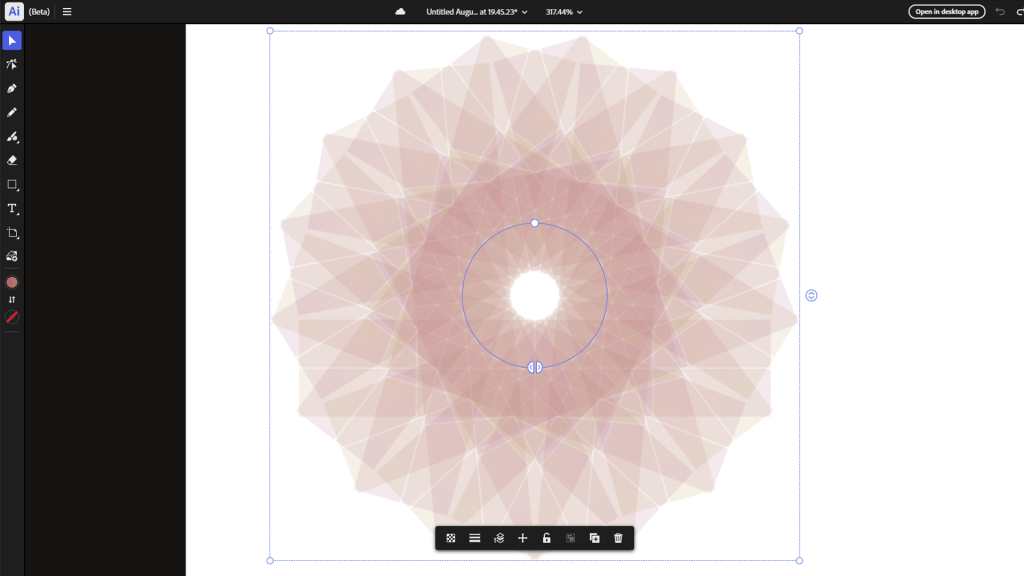Viewport: 1024px width, 576px height.
Task: Open the stroke weight lines option
Action: [475, 538]
